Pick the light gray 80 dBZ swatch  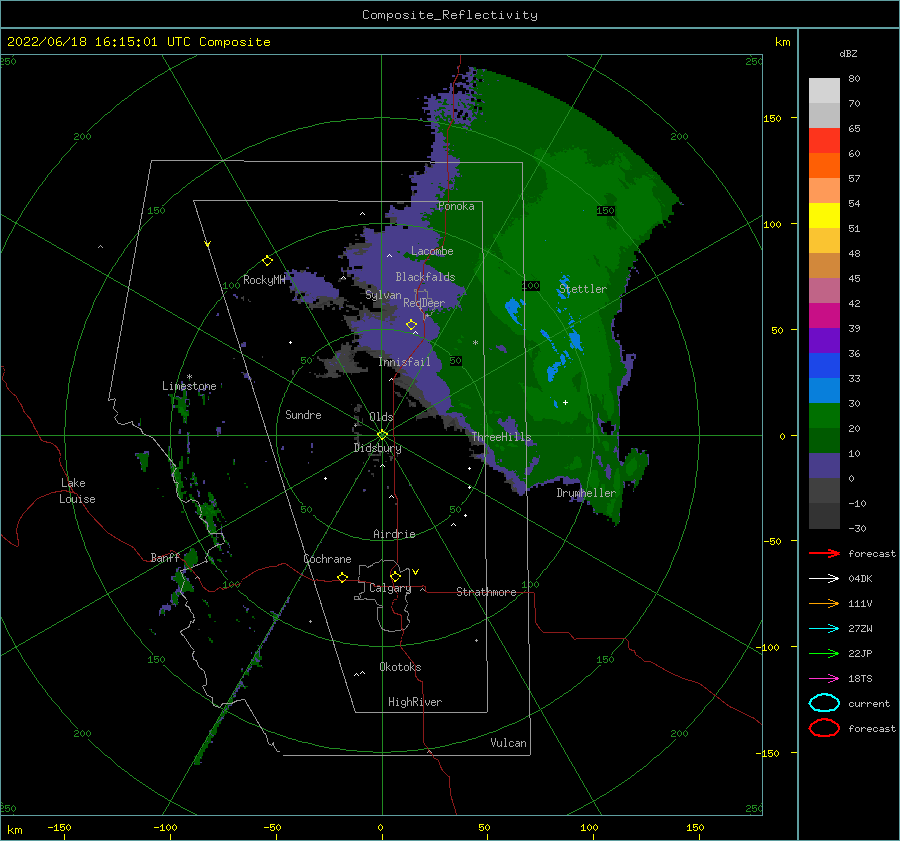point(824,90)
